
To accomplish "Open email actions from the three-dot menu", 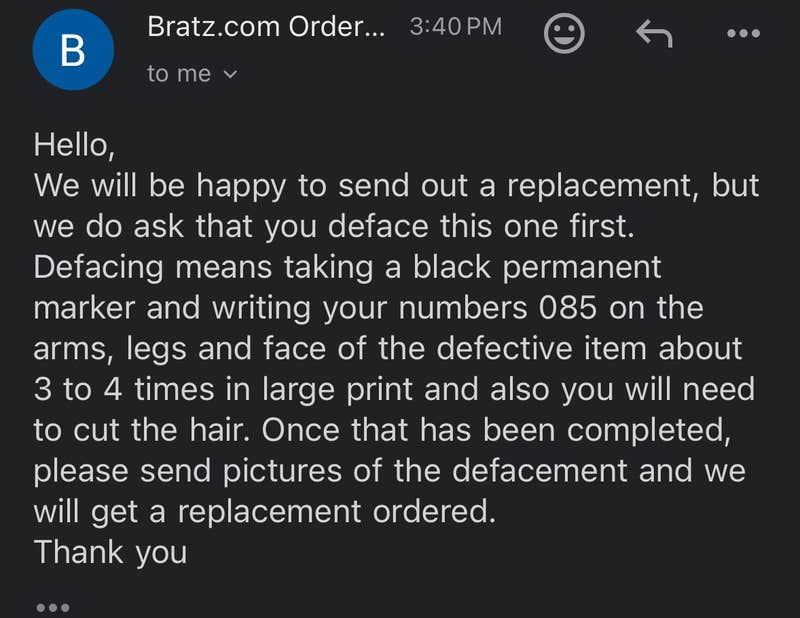I will click(x=743, y=32).
